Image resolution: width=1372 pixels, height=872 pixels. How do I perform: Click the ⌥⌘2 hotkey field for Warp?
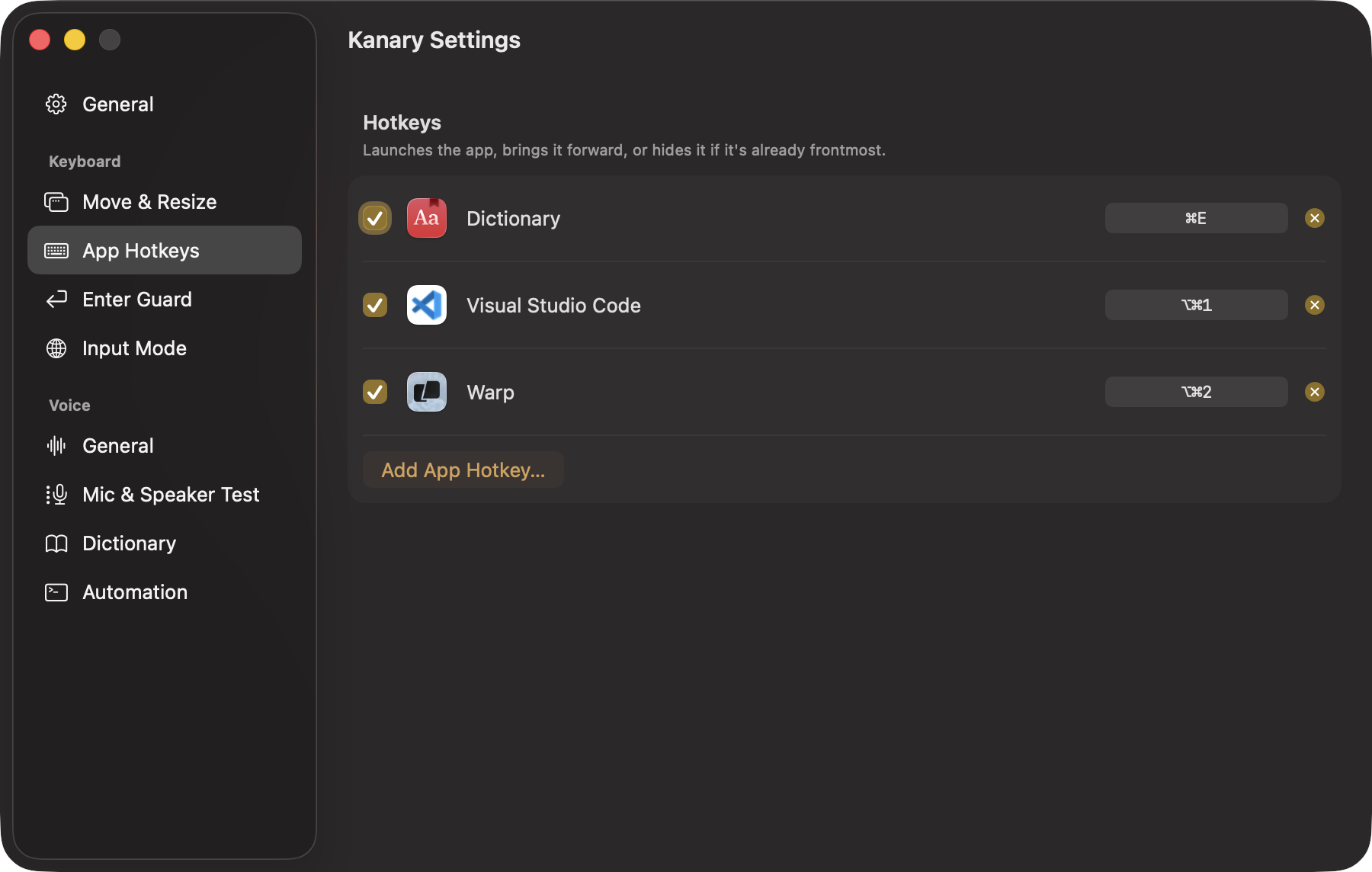[1197, 392]
